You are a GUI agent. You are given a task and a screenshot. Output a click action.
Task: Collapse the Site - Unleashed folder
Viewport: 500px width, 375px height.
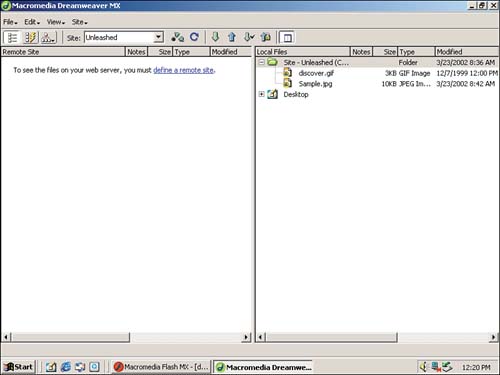[x=262, y=62]
